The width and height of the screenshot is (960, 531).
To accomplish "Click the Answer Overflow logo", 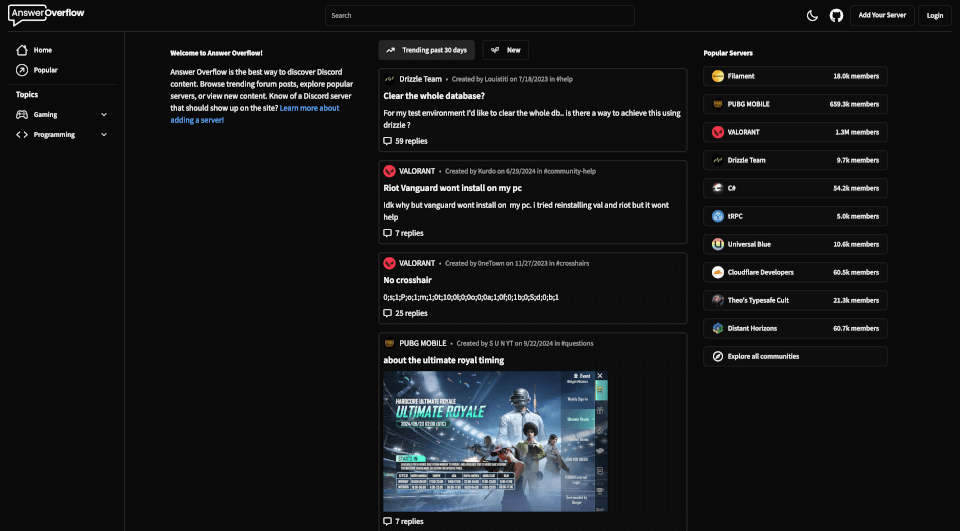I will pos(47,15).
